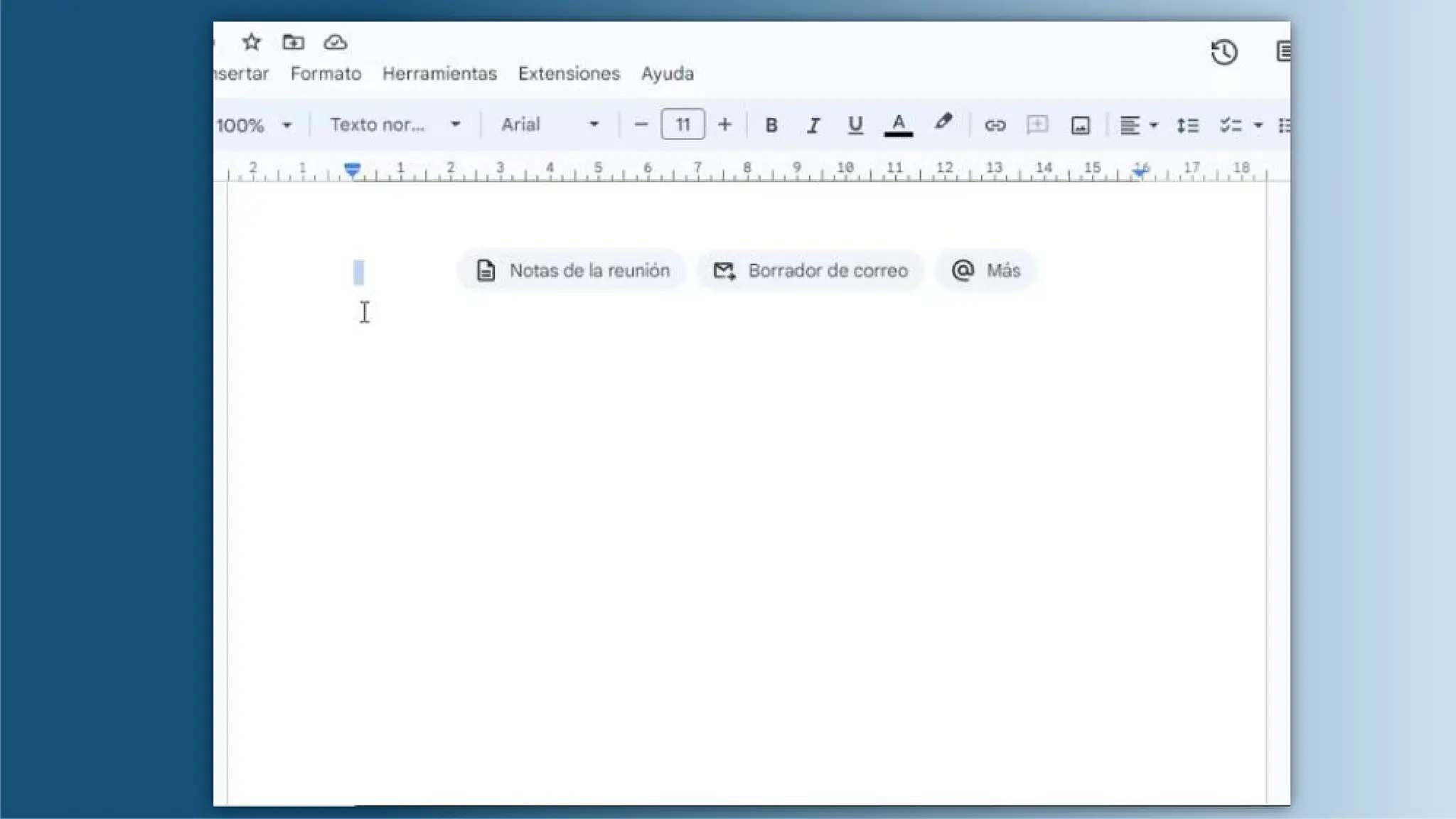This screenshot has width=1456, height=819.
Task: Toggle underline formatting
Action: point(855,126)
